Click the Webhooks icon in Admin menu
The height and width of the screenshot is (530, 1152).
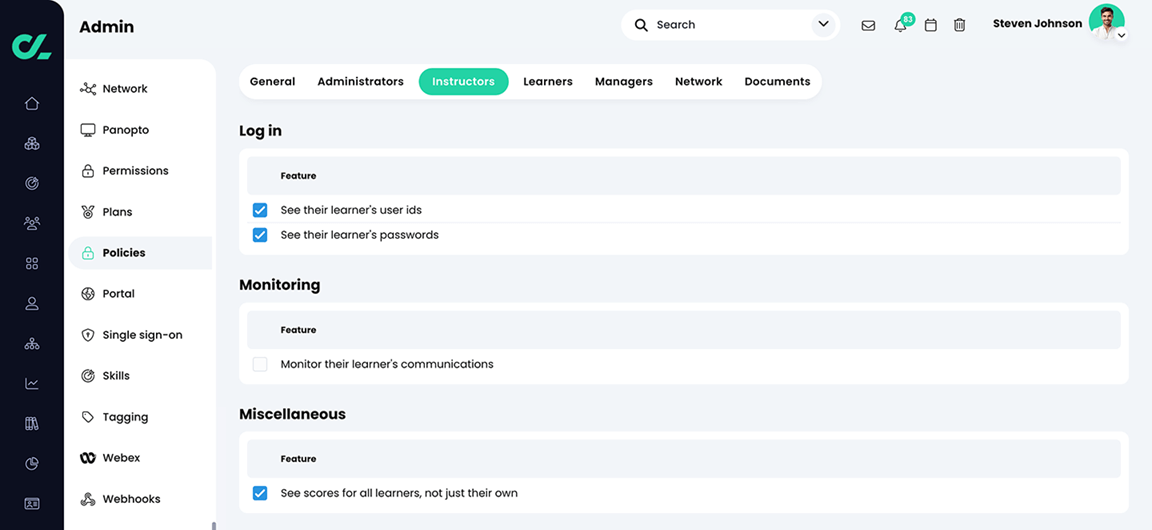pyautogui.click(x=88, y=499)
